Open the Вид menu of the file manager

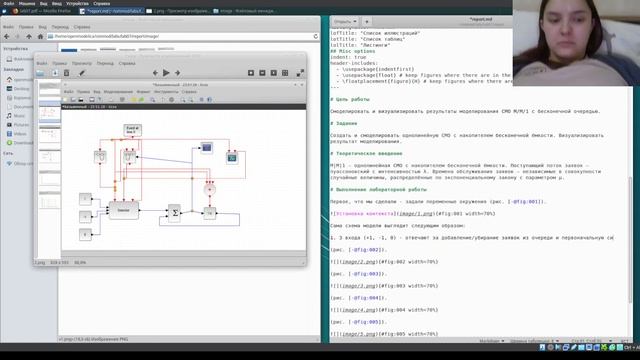point(42,27)
